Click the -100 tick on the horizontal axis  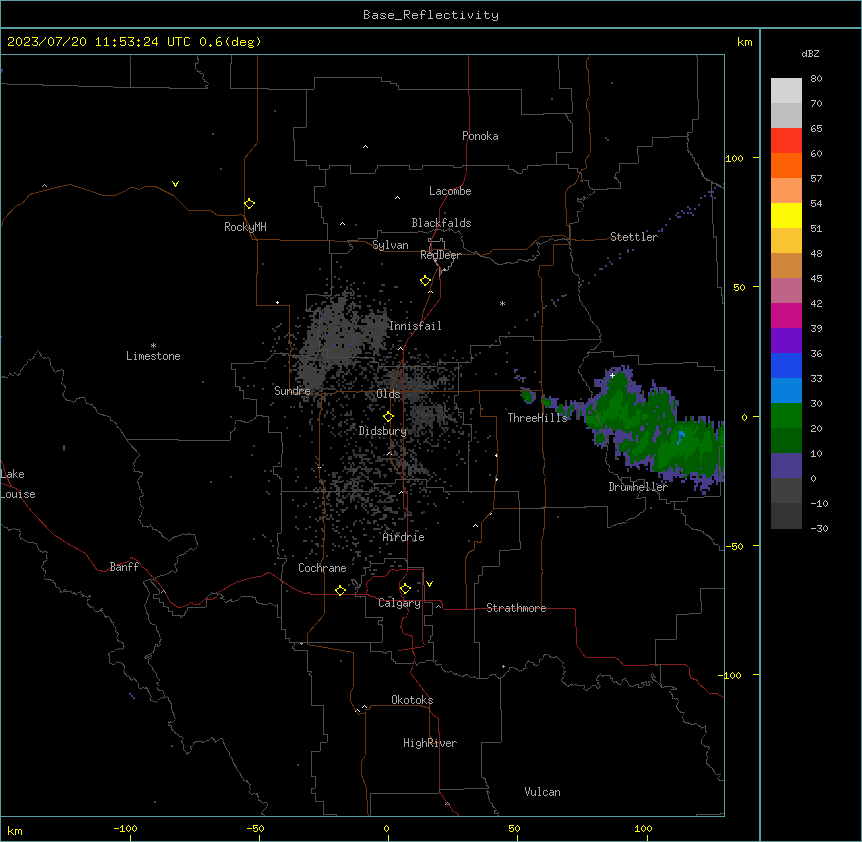point(125,828)
